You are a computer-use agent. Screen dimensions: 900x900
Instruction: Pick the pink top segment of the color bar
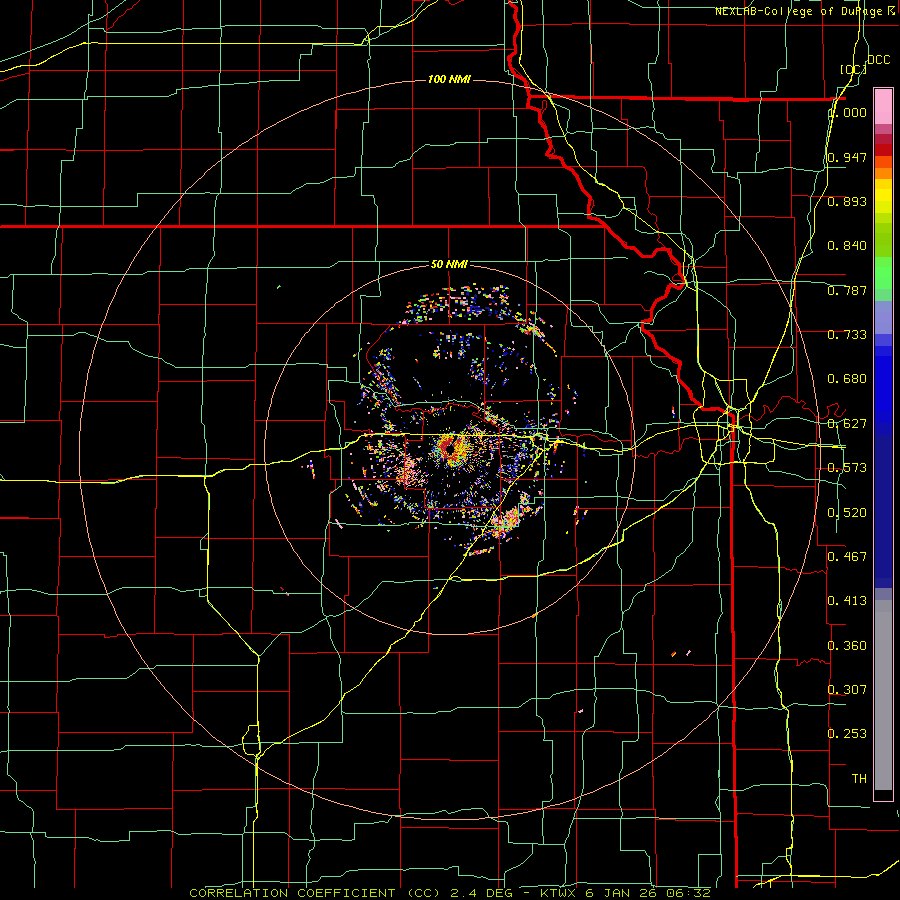click(x=883, y=106)
